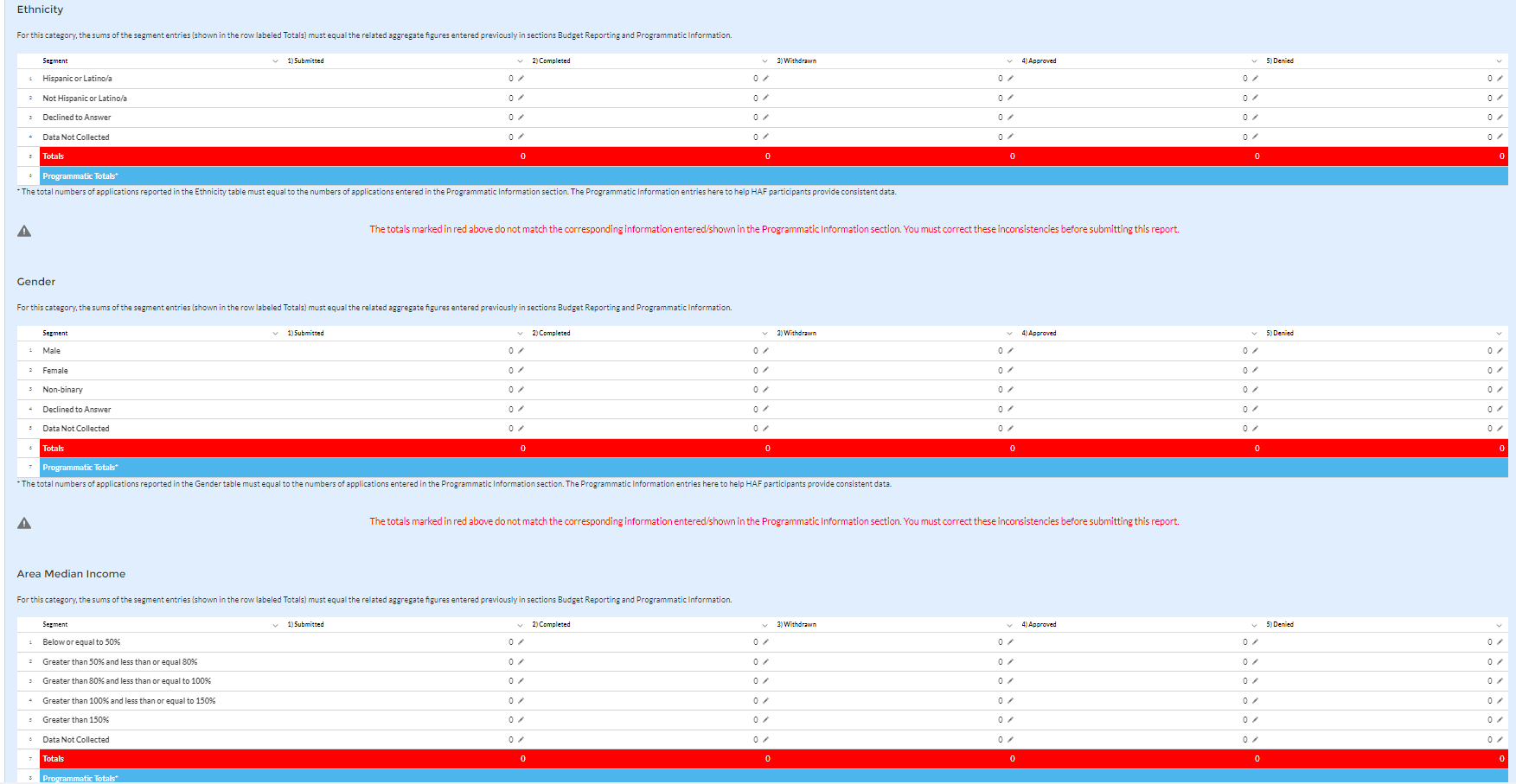Open Denied column dropdown in Area Median Income table
The height and width of the screenshot is (784, 1516).
[x=1499, y=625]
